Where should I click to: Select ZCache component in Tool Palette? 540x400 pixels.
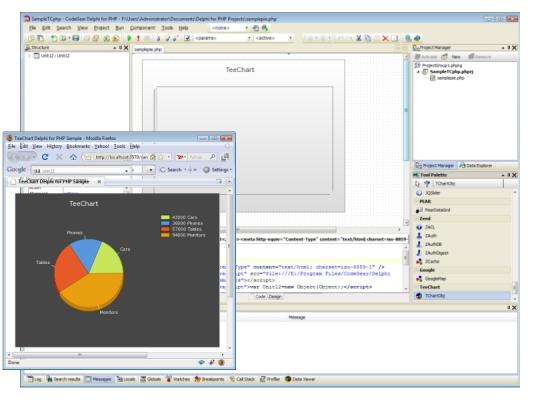coord(462,261)
